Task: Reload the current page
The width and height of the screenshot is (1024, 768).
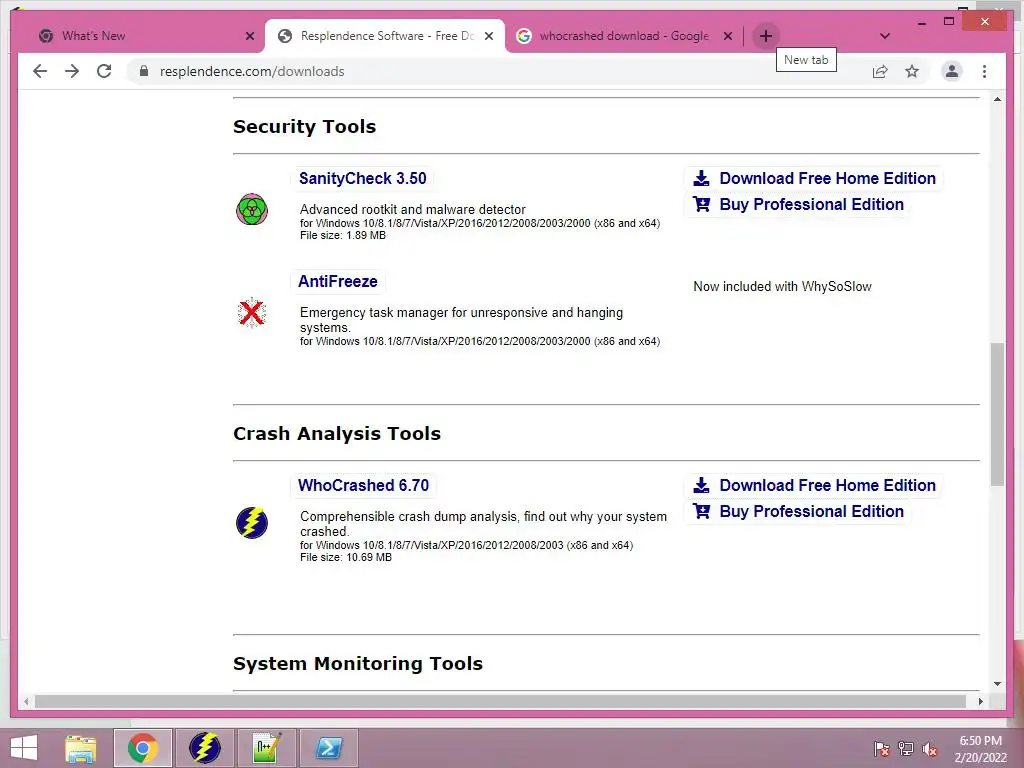Action: point(104,71)
